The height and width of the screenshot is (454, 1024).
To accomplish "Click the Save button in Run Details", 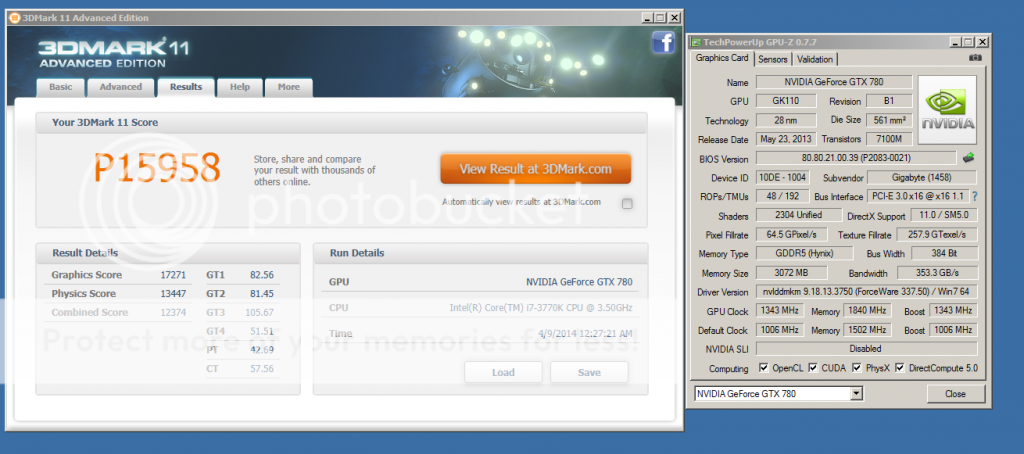I will [589, 372].
